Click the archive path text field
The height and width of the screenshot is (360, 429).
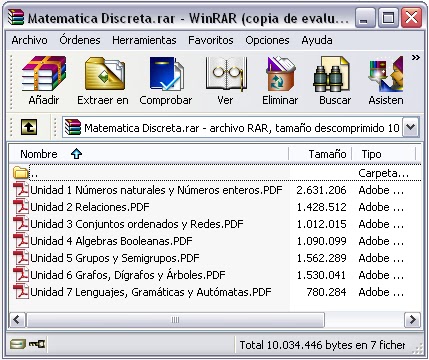coord(232,127)
